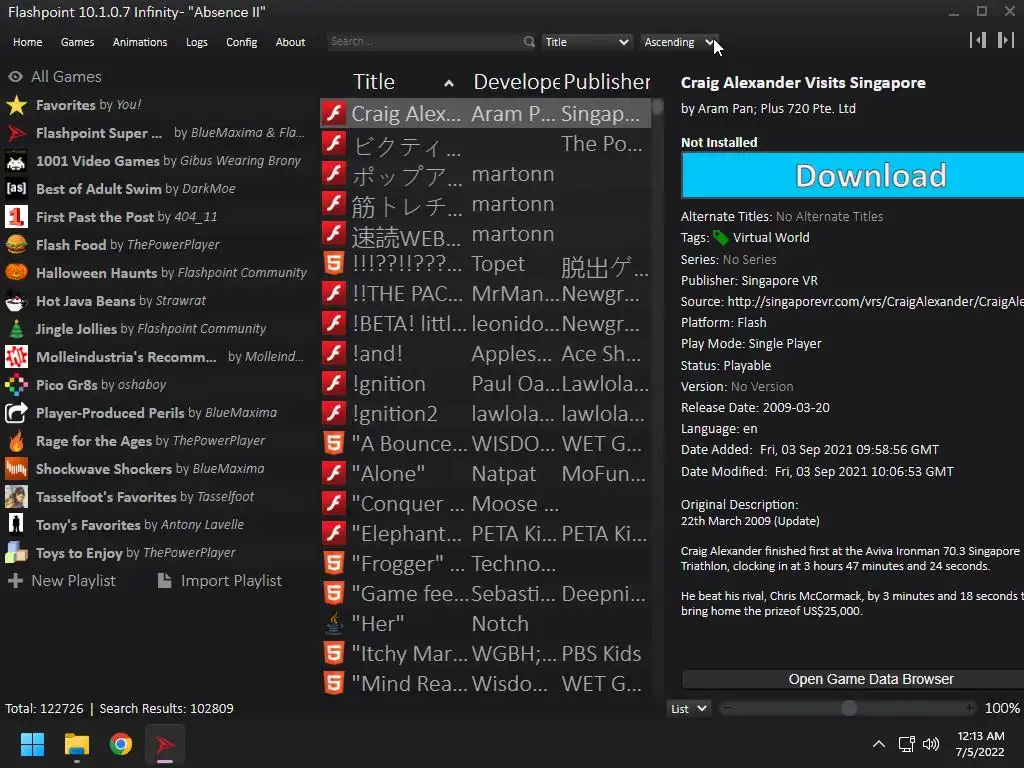The image size is (1024, 768).
Task: Click the Flashpoint Super playlist red arrow icon
Action: [16, 133]
